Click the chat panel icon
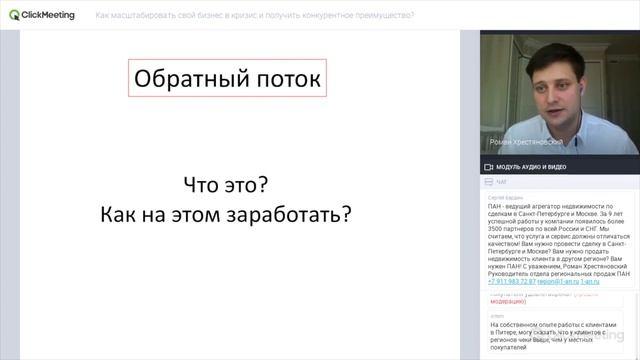The image size is (640, 360). click(x=489, y=182)
